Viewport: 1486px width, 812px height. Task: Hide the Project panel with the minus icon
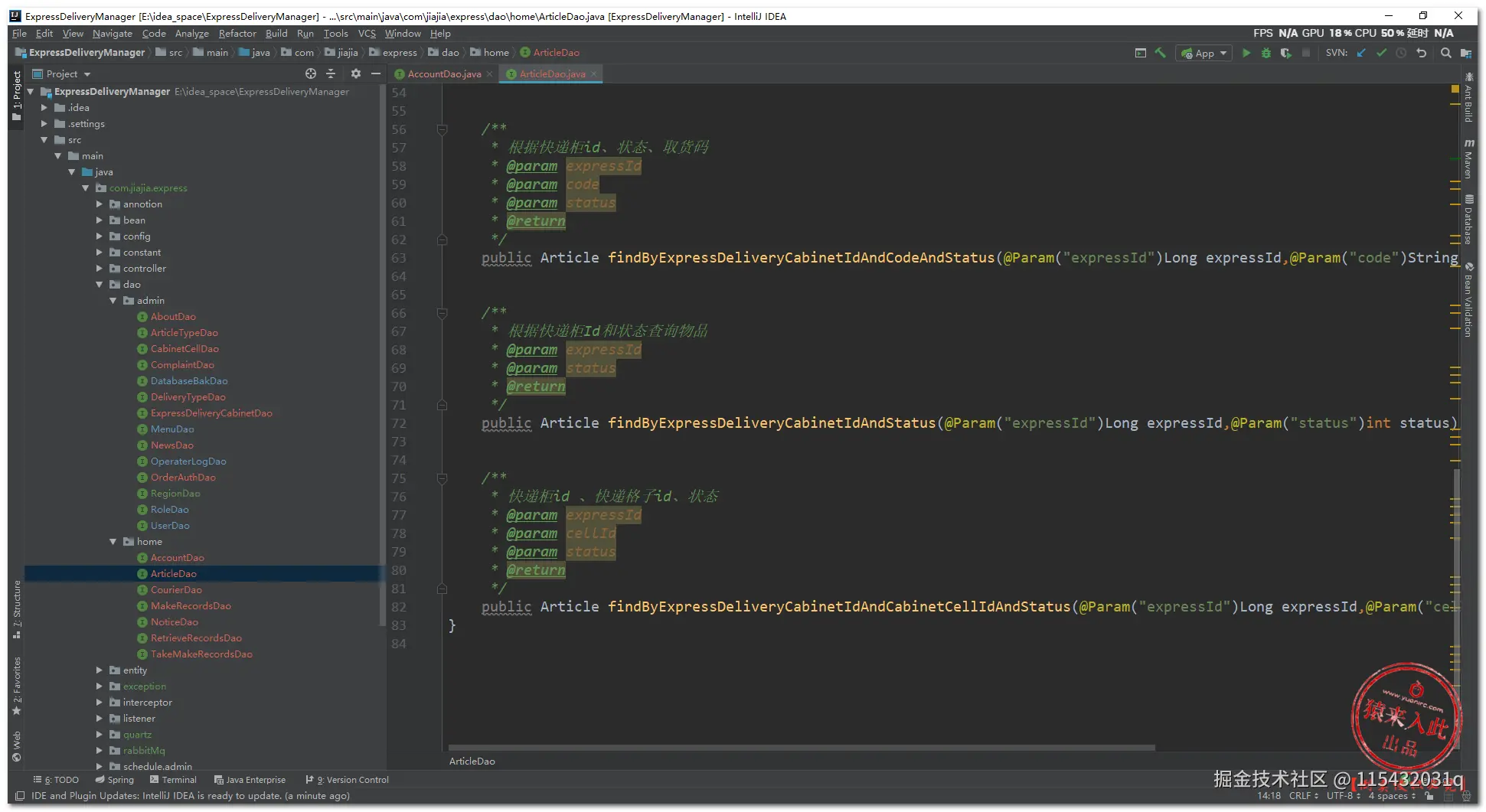376,73
